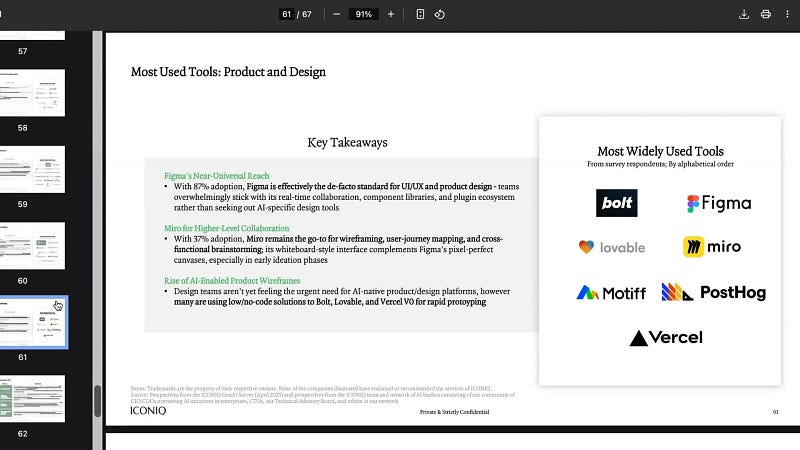Zoom in with the plus button

point(391,14)
